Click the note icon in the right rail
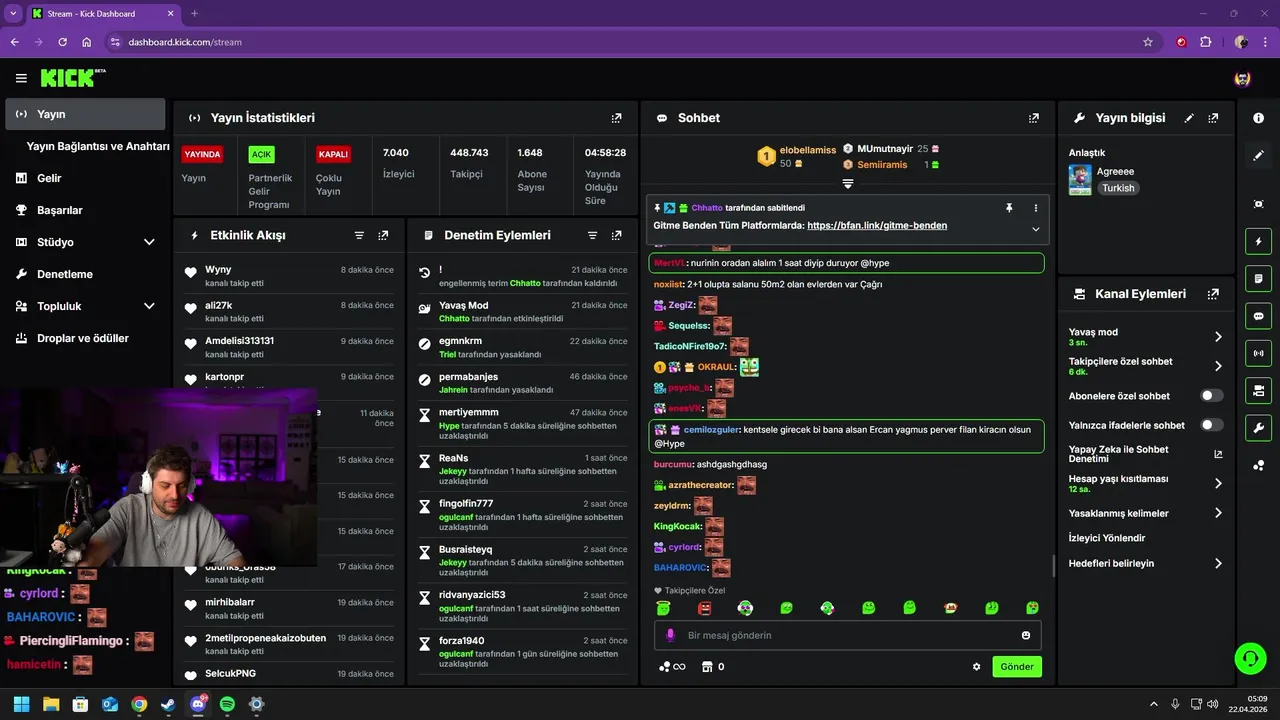Image resolution: width=1280 pixels, height=720 pixels. tap(1258, 278)
